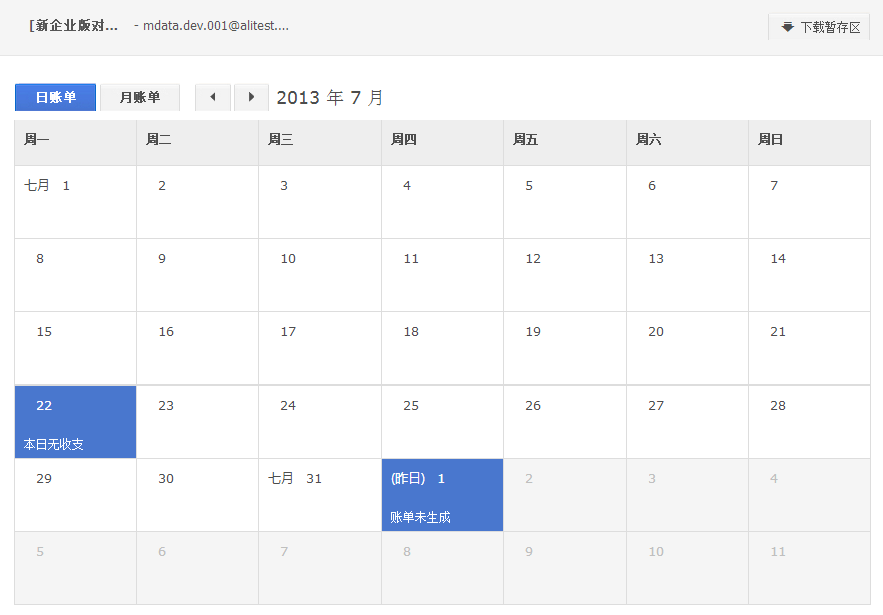Image resolution: width=883 pixels, height=615 pixels.
Task: Pick day 12 in the calendar
Action: pyautogui.click(x=565, y=275)
